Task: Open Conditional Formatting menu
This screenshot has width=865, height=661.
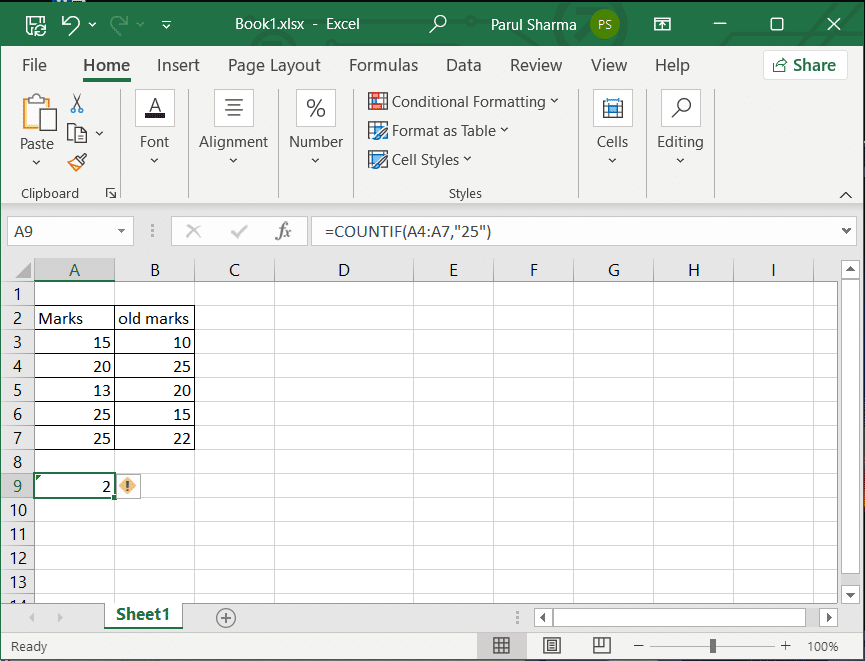Action: [x=463, y=102]
